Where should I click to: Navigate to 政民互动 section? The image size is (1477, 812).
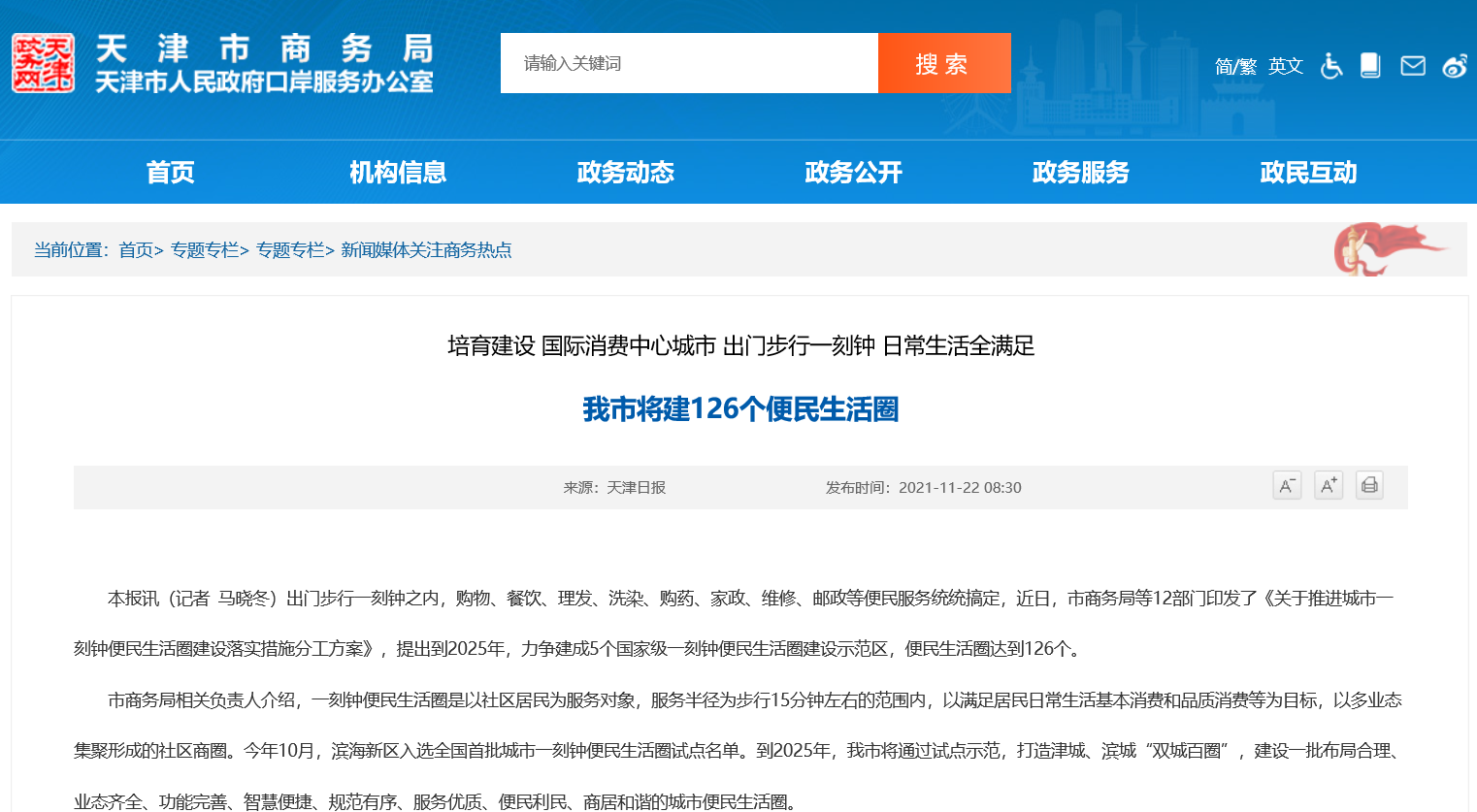click(x=1308, y=173)
